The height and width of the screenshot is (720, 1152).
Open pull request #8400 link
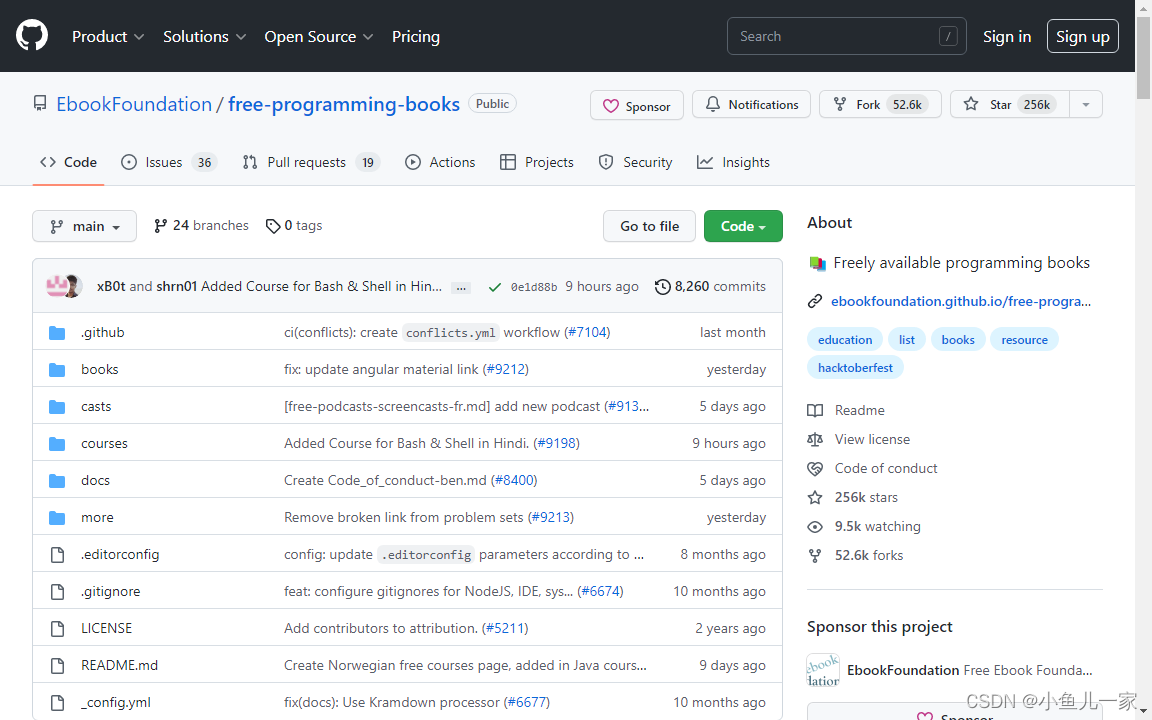coord(514,480)
